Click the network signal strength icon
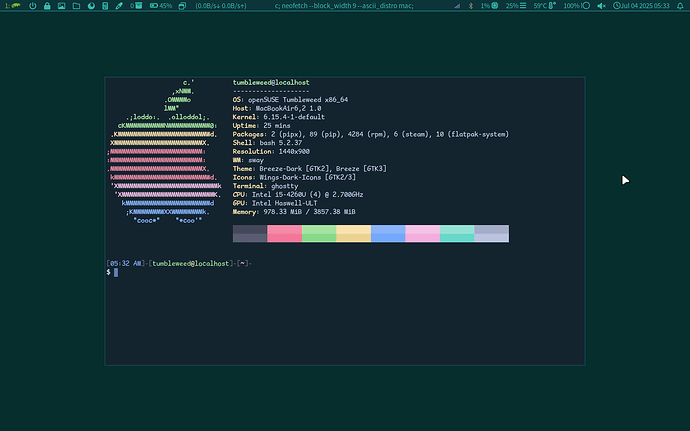Viewport: 690px width, 431px height. (457, 6)
